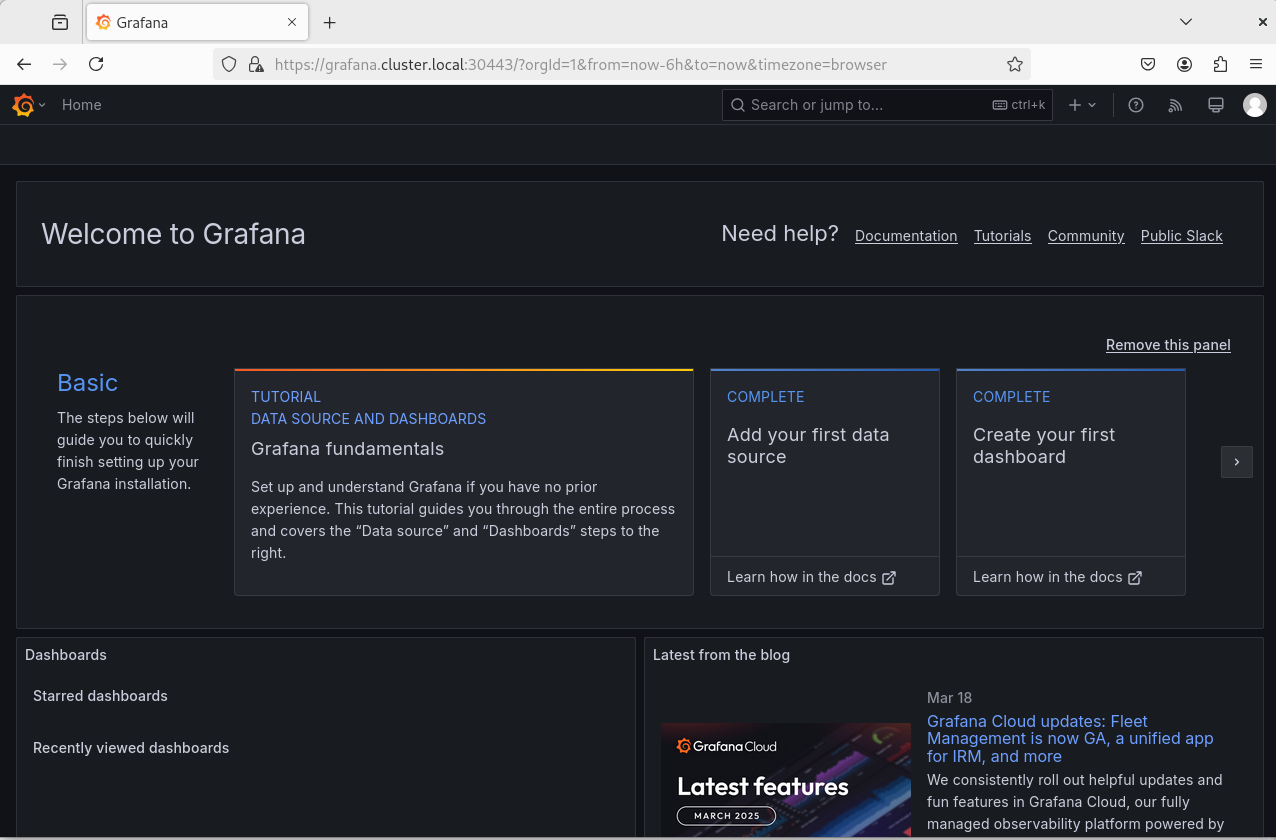
Task: Expand the plus 'new' dropdown
Action: (x=1082, y=105)
